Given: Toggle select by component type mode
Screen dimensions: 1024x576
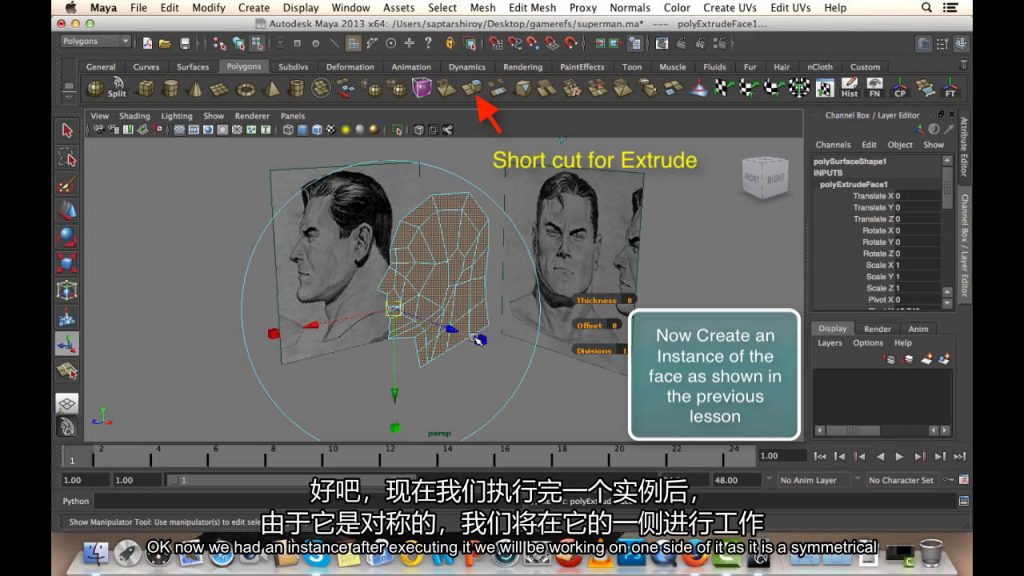Looking at the screenshot, I should tap(257, 44).
